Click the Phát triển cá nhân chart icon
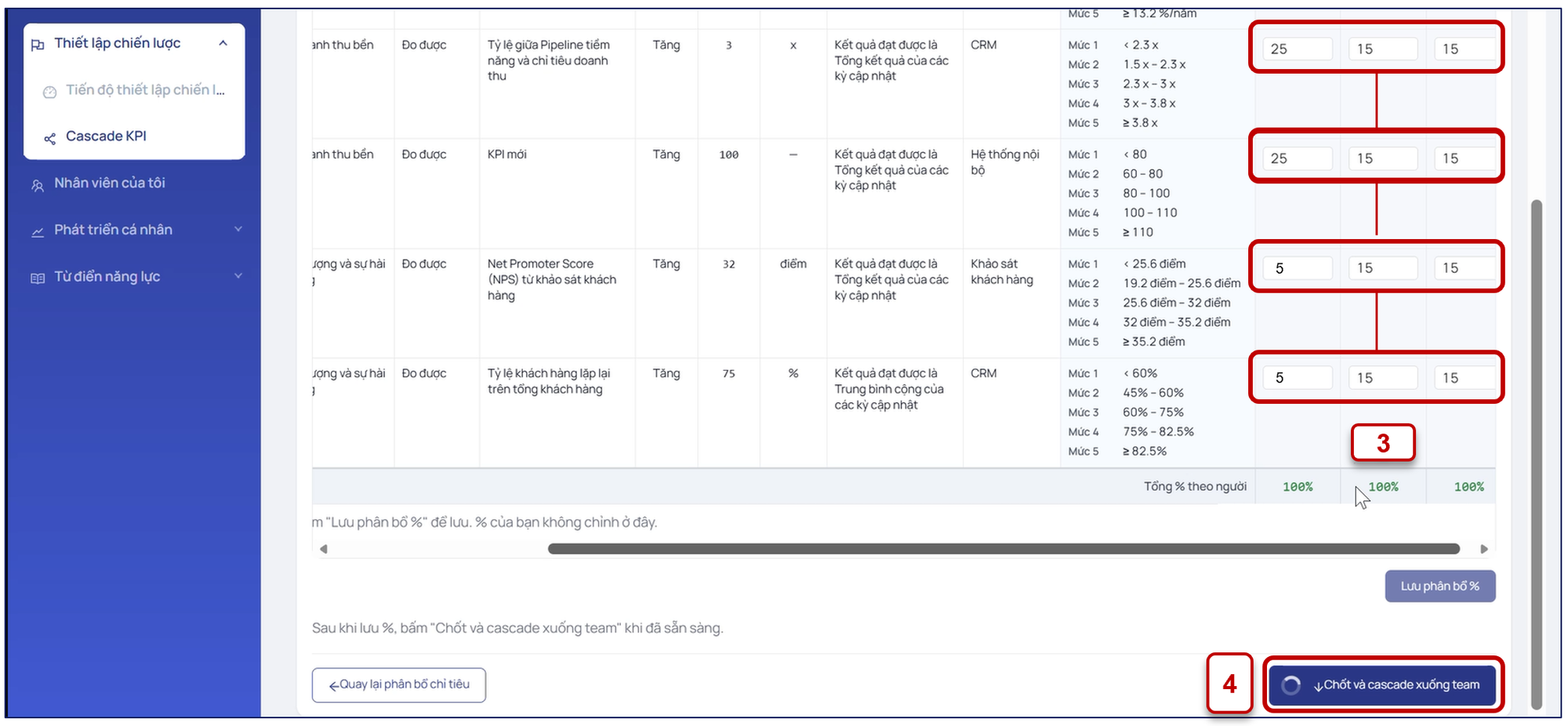 (x=38, y=232)
